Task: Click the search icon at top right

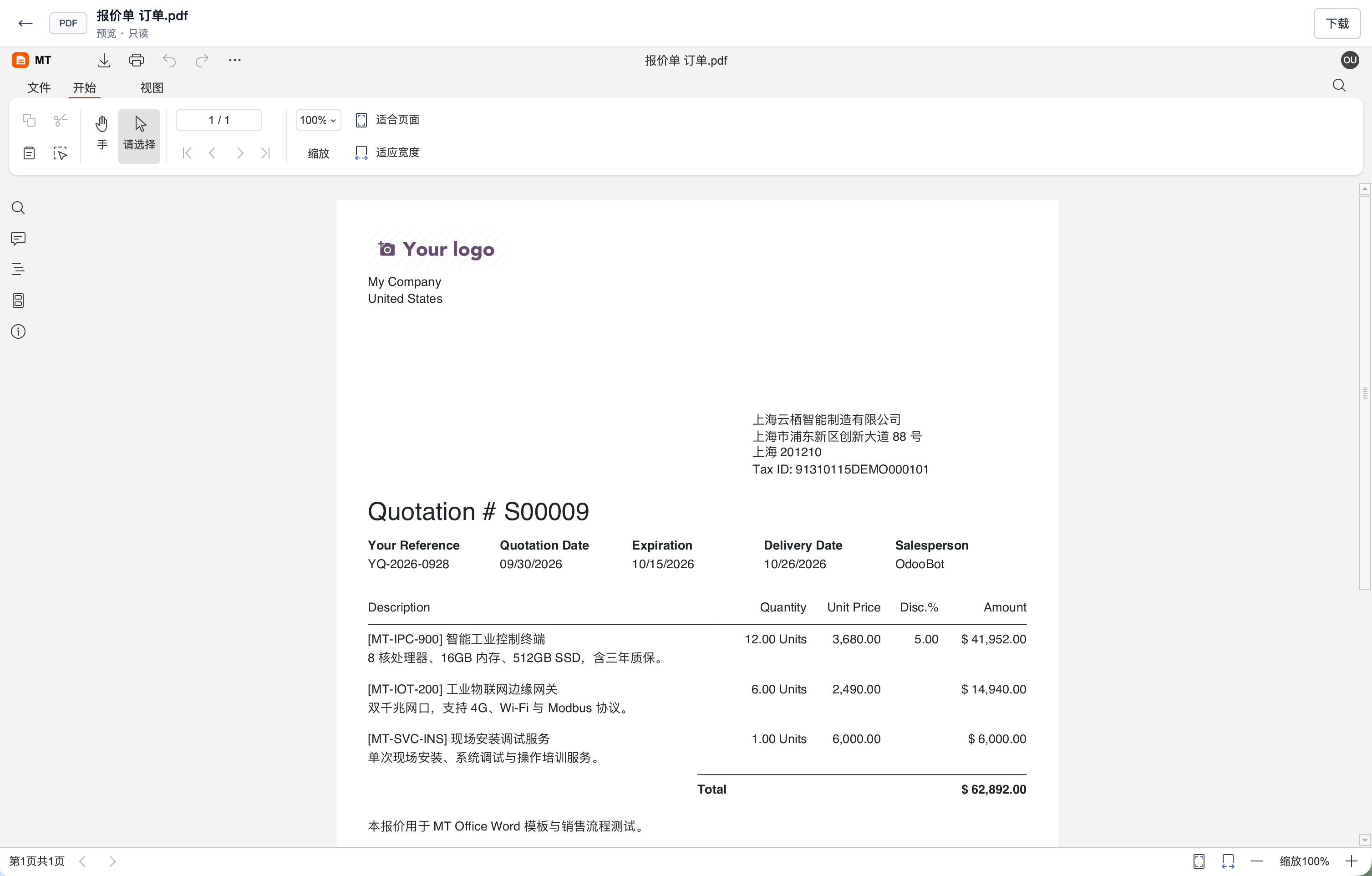Action: [x=1339, y=86]
